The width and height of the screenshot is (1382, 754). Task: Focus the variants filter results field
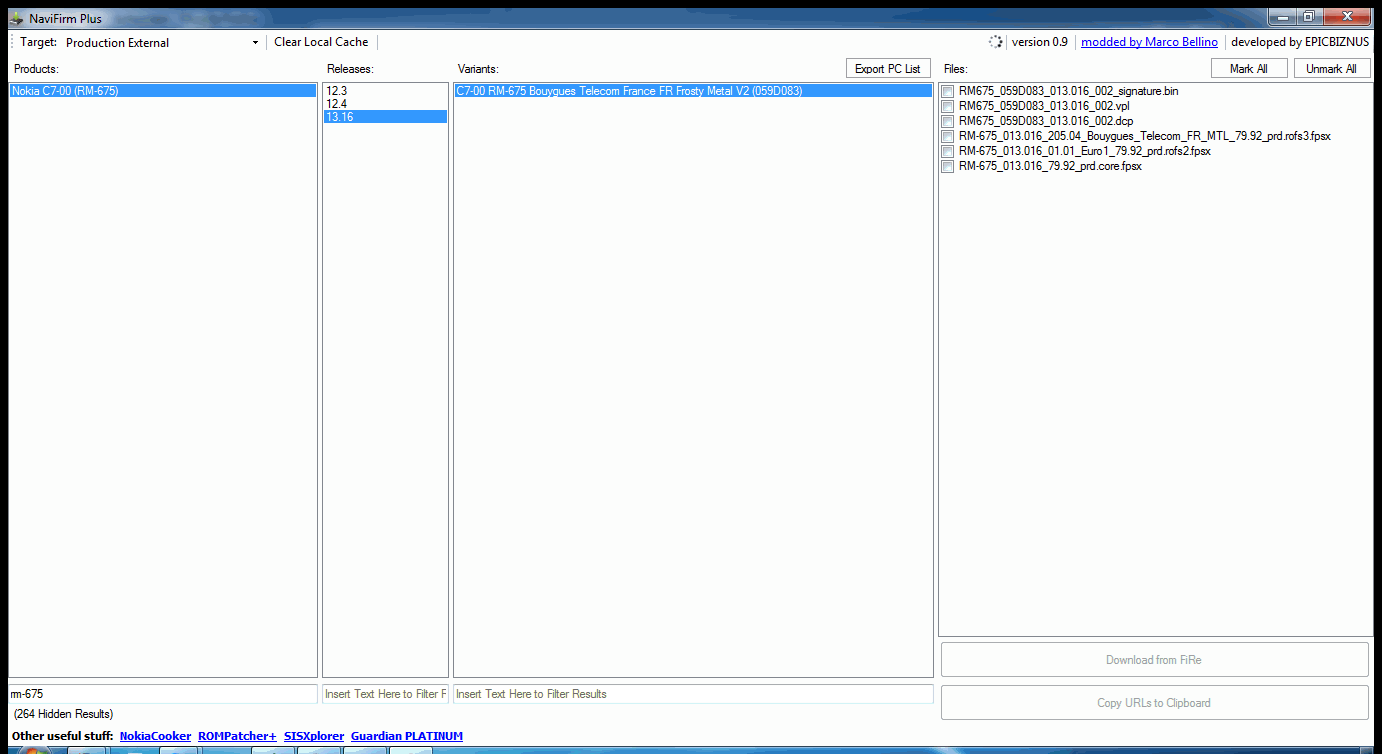(x=693, y=694)
